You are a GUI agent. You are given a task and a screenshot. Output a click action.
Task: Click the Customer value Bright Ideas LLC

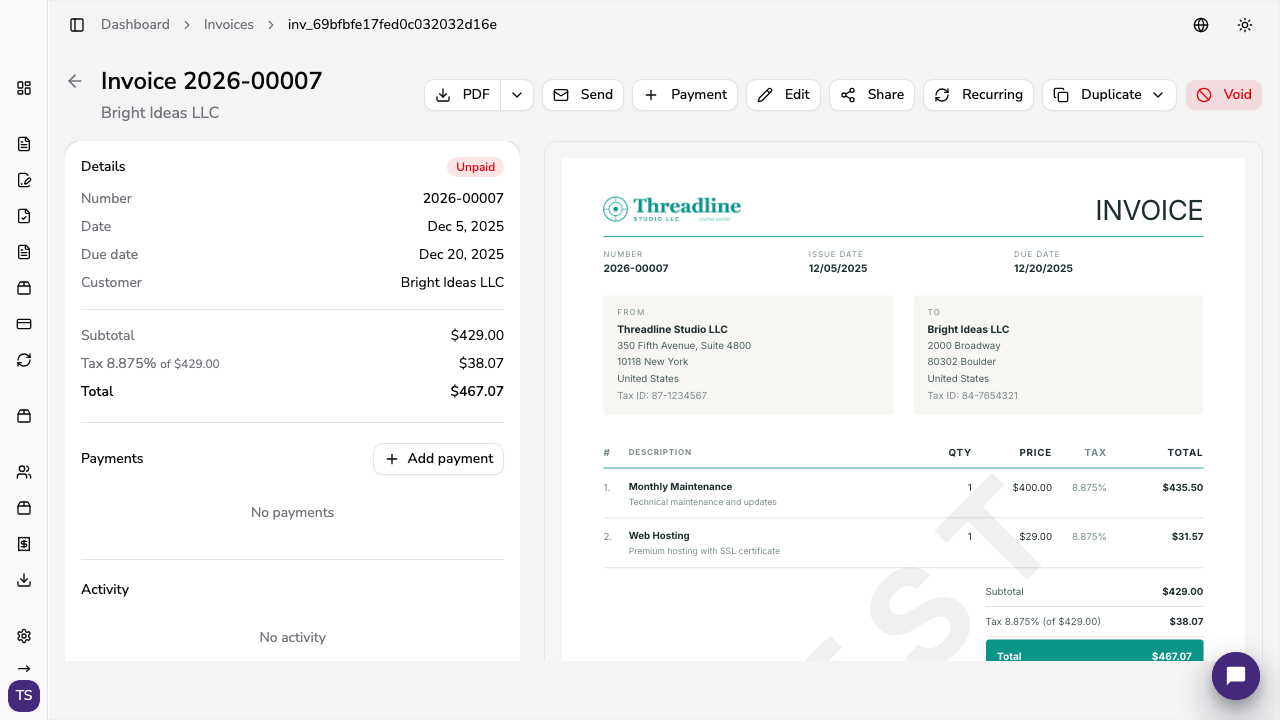pyautogui.click(x=452, y=283)
